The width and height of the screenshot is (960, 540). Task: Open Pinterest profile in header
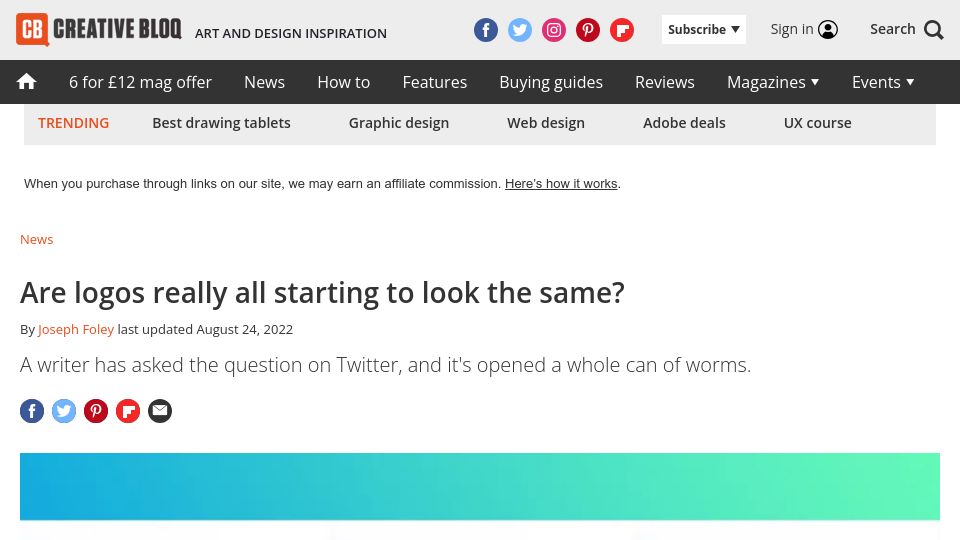(x=588, y=30)
